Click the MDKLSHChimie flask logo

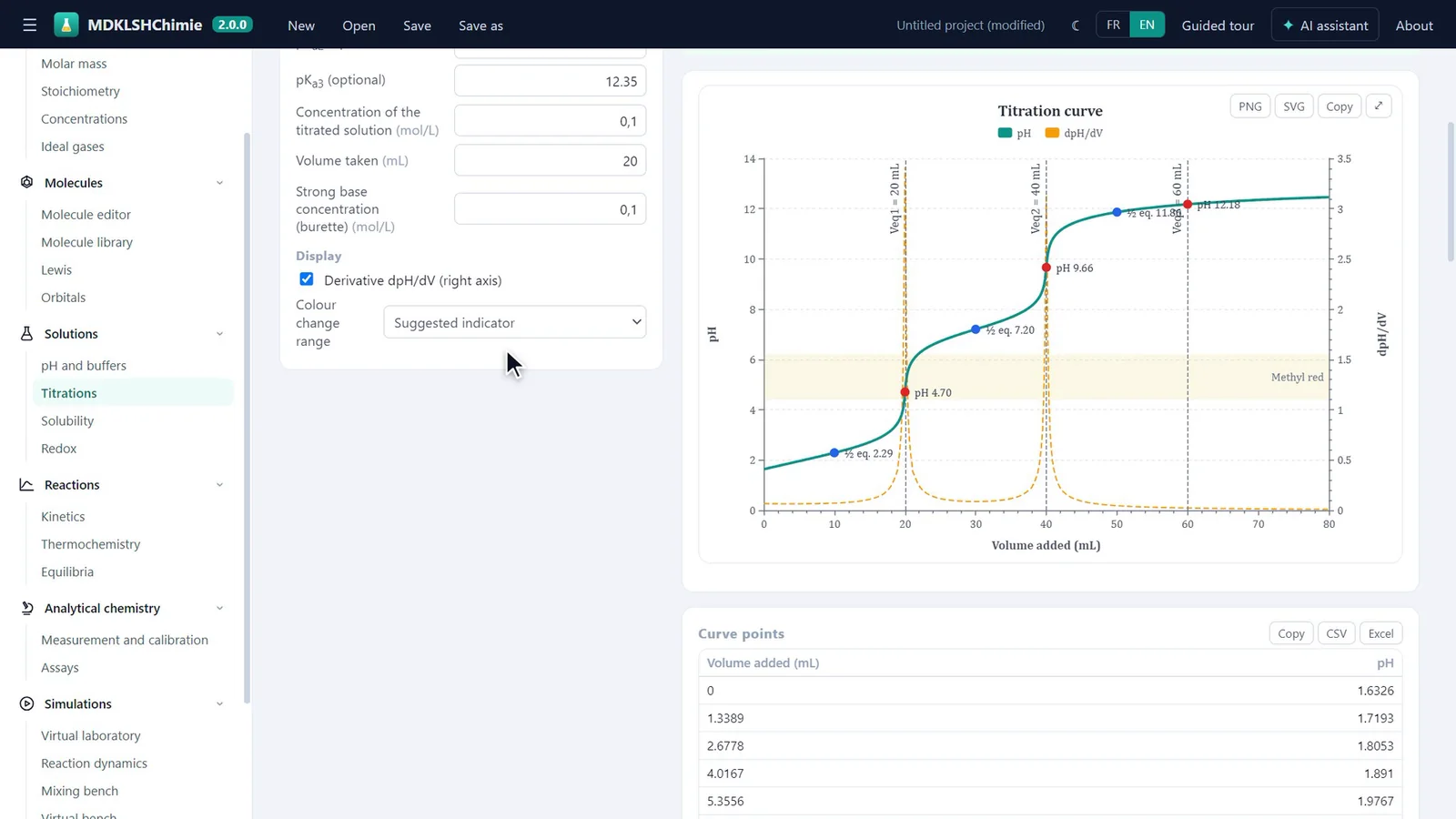[x=66, y=25]
